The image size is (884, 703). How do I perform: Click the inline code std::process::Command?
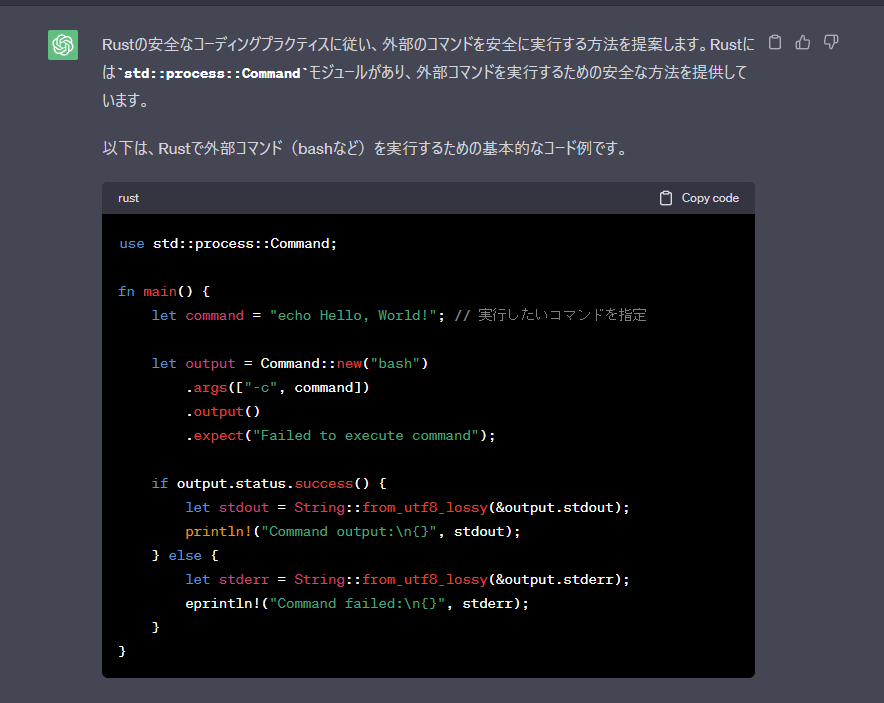coord(212,73)
